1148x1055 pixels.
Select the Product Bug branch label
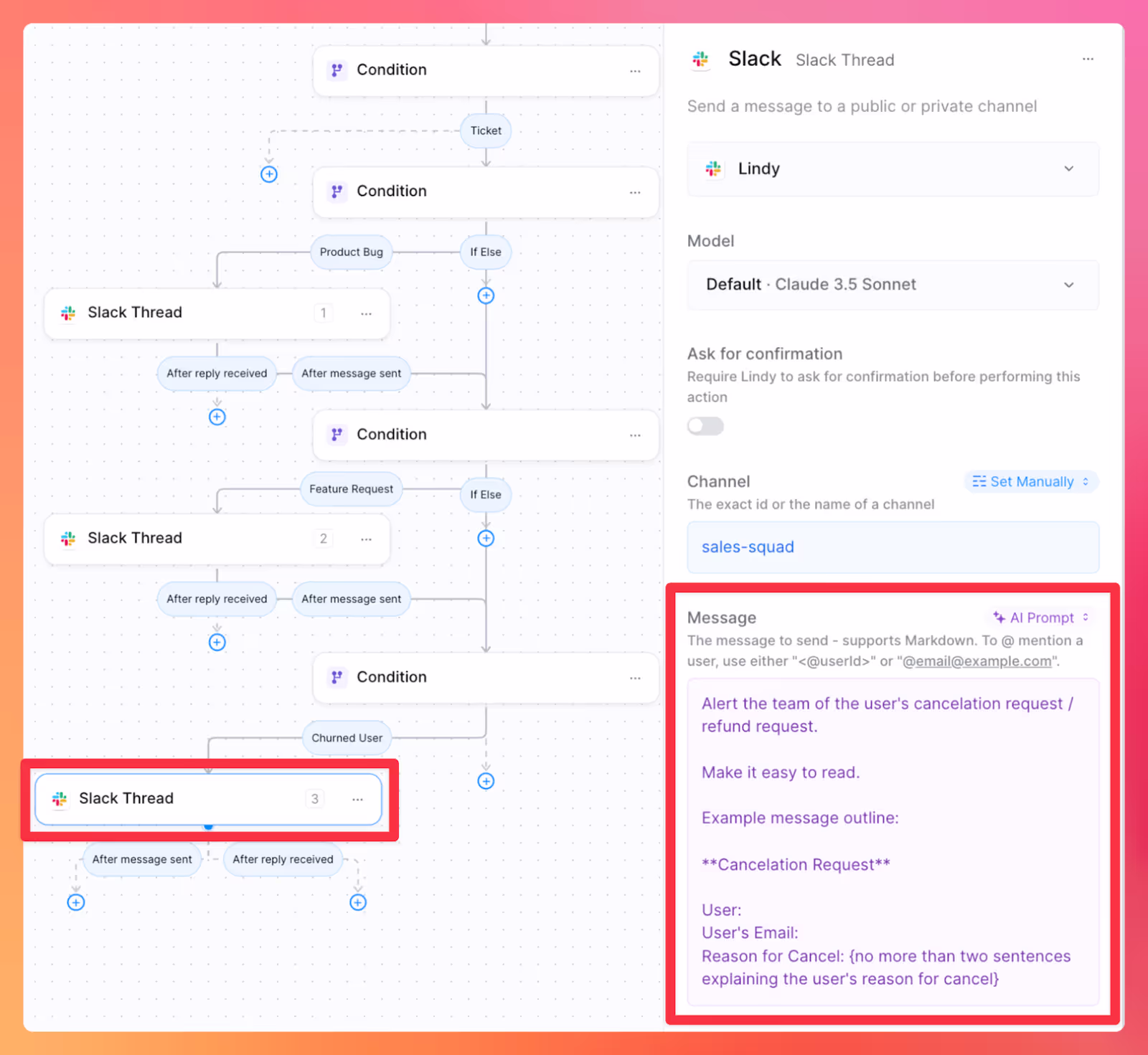352,252
